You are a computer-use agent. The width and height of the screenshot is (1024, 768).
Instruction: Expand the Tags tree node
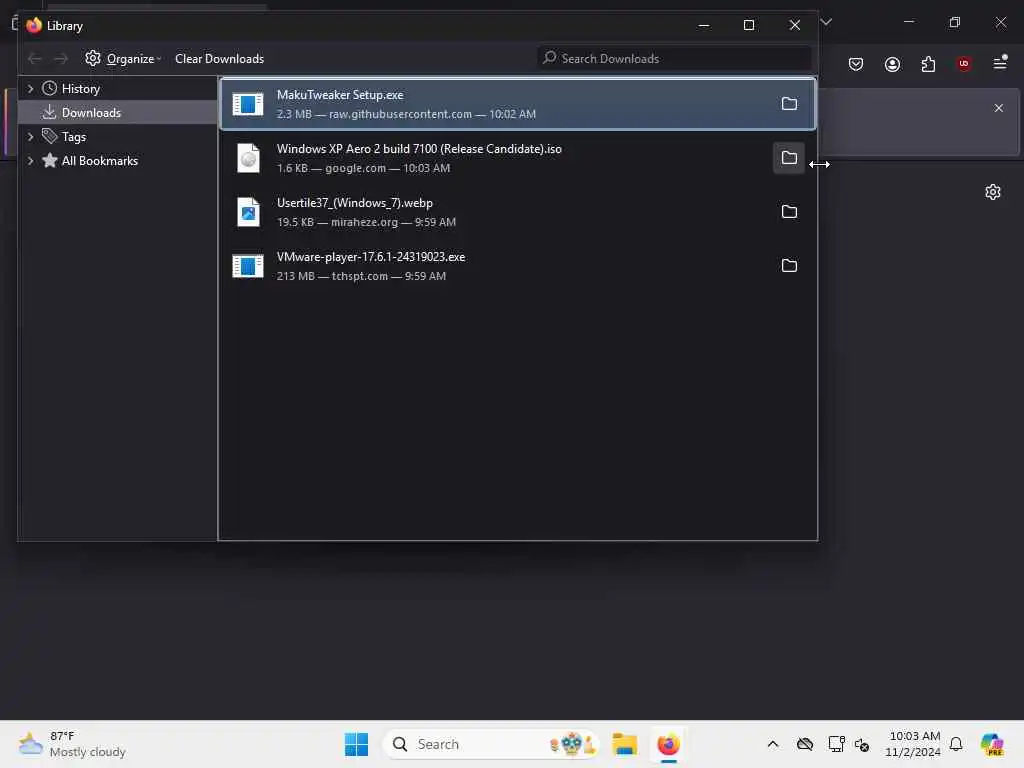tap(30, 136)
